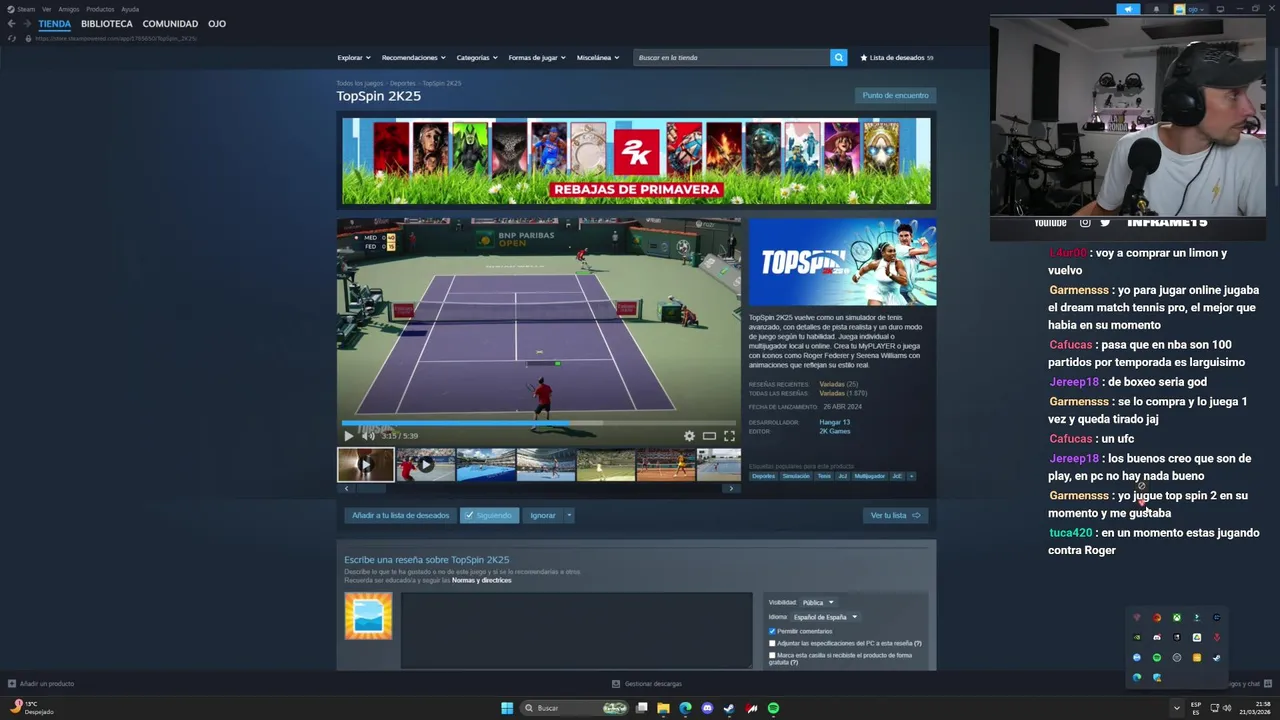This screenshot has width=1280, height=720.
Task: Expand the Explorar store menu
Action: [353, 58]
